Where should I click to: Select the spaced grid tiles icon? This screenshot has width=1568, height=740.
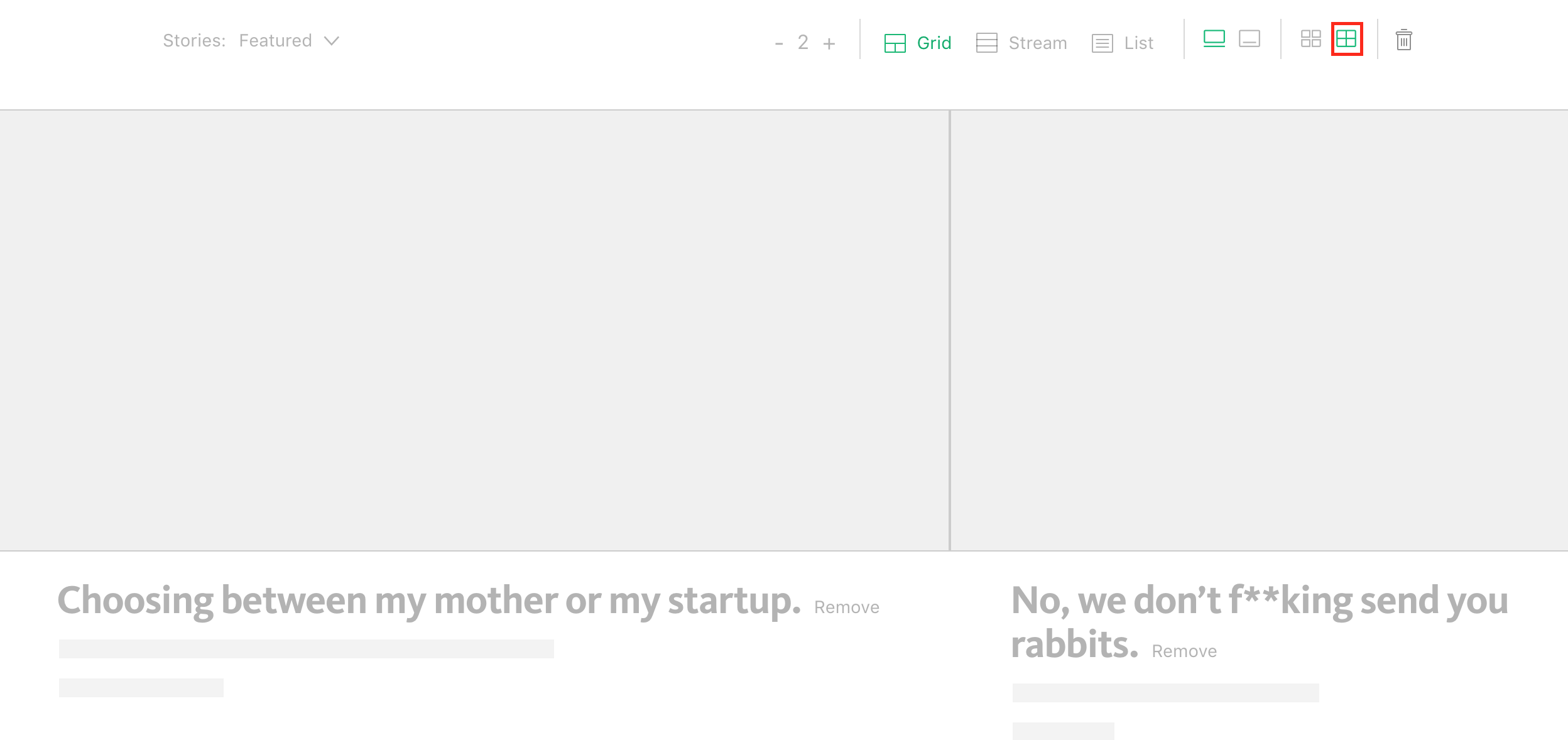(x=1311, y=39)
